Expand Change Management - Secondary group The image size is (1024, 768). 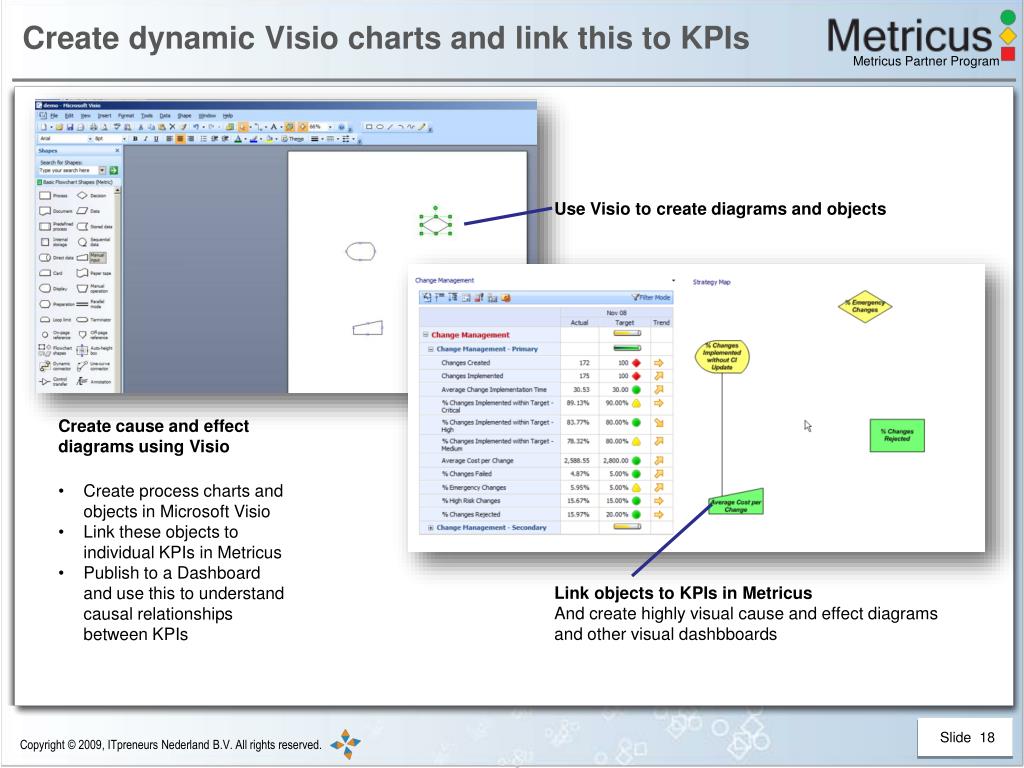[x=431, y=528]
